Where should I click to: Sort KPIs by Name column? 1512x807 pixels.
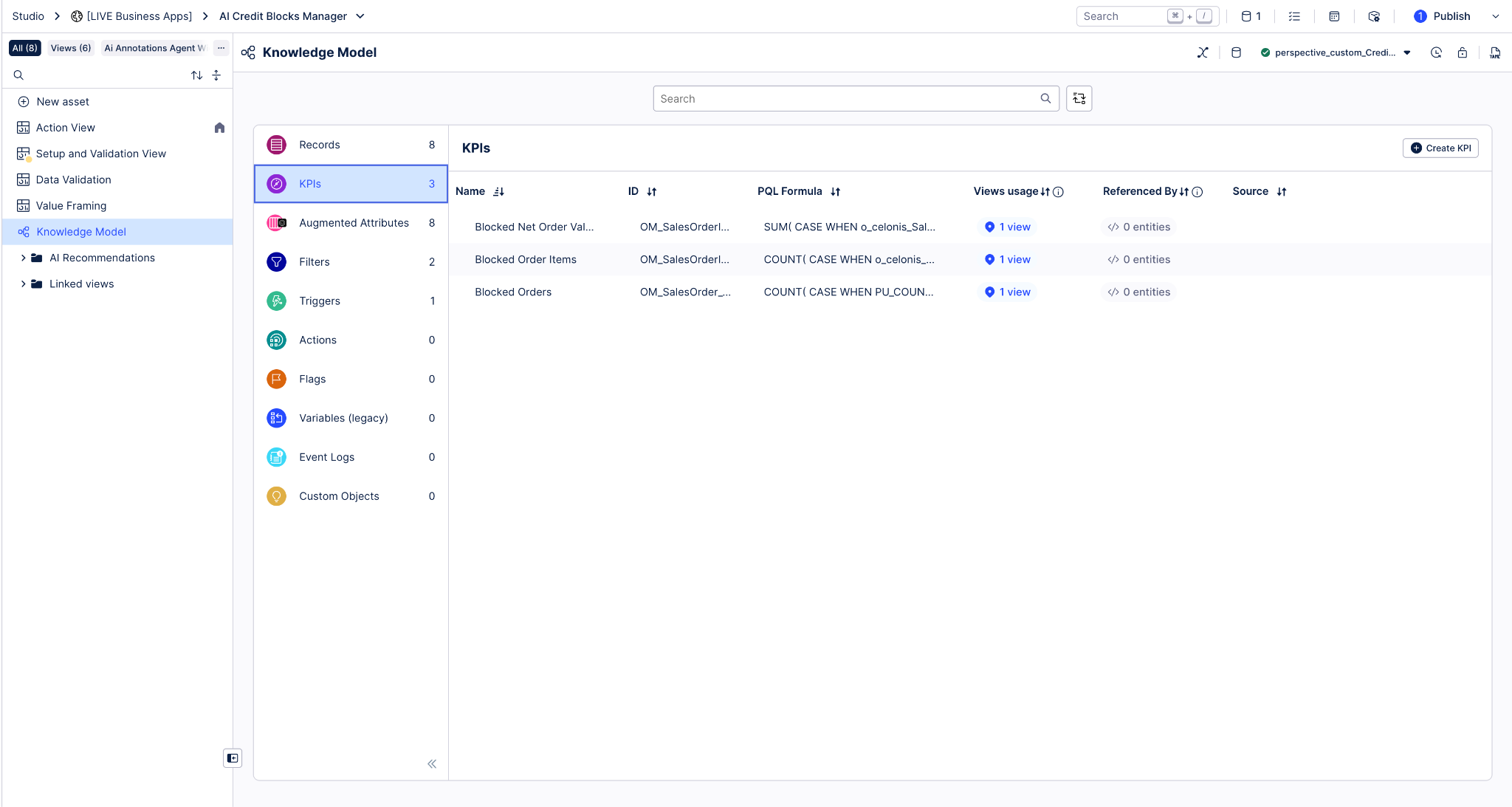click(498, 192)
